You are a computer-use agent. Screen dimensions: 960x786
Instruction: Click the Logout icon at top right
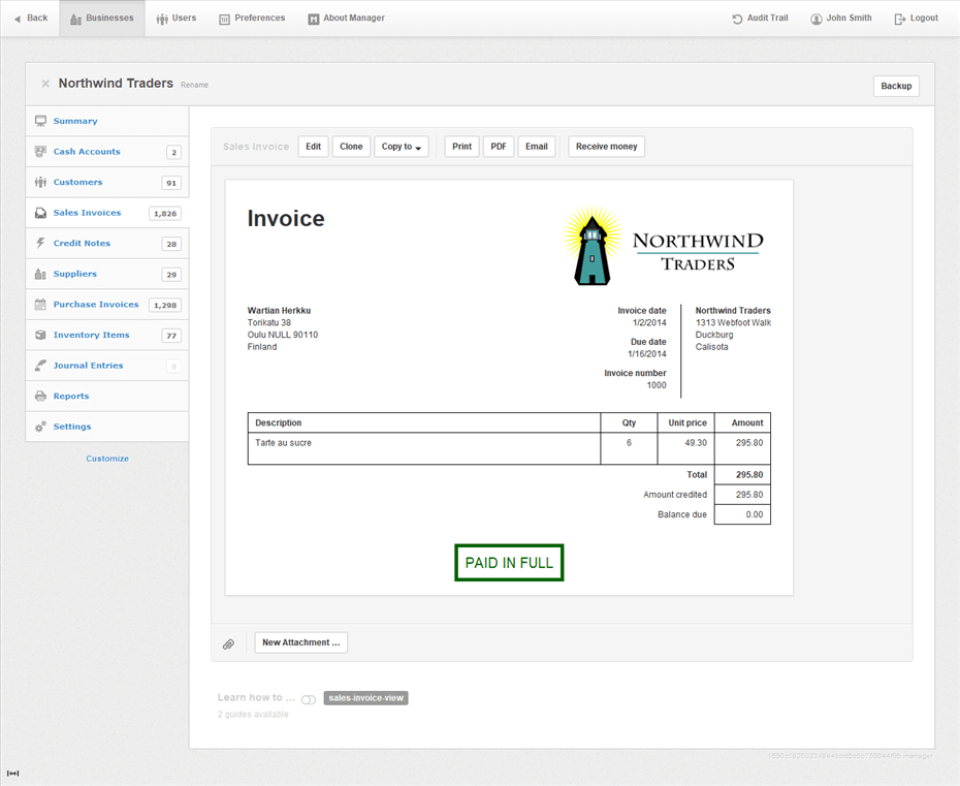[898, 17]
